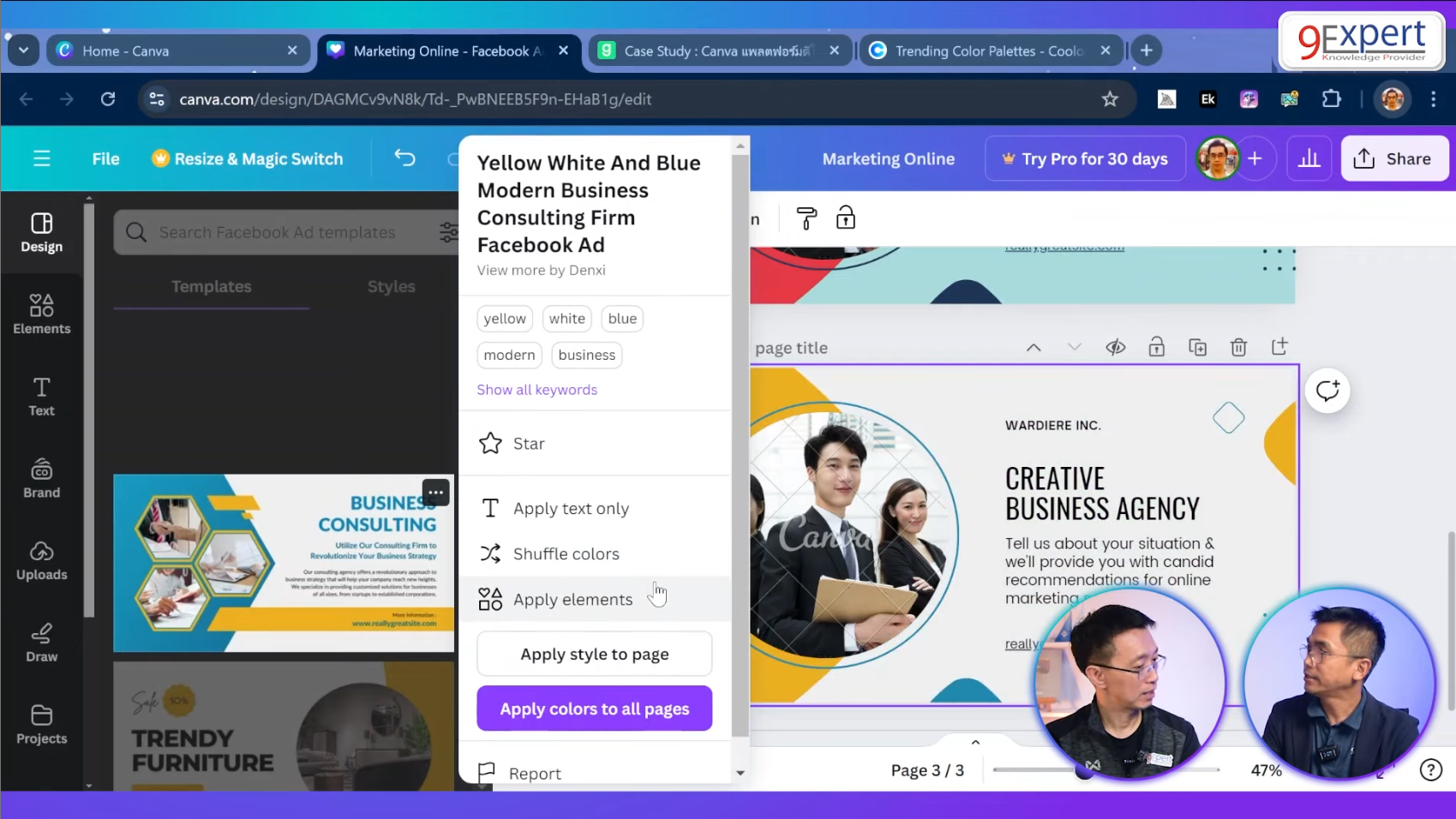
Task: Click Apply colors to all pages
Action: coord(594,708)
